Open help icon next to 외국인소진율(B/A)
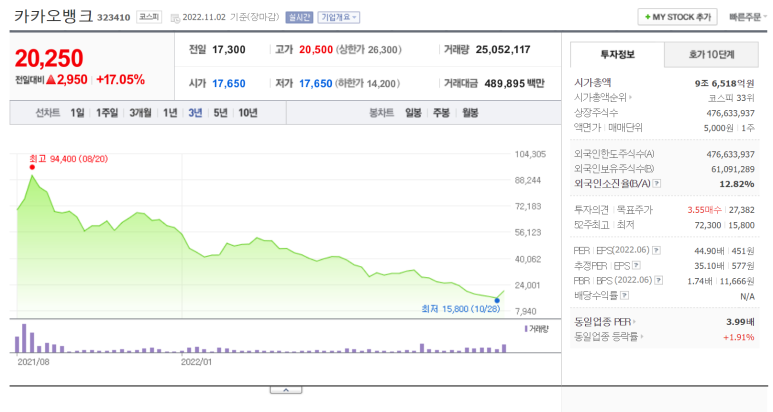 (657, 183)
